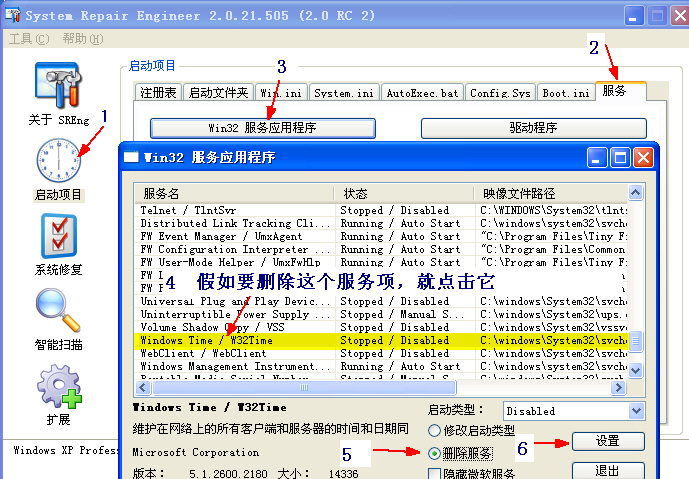Select the Windows Time / W32Time row
The width and height of the screenshot is (689, 479).
[x=381, y=340]
